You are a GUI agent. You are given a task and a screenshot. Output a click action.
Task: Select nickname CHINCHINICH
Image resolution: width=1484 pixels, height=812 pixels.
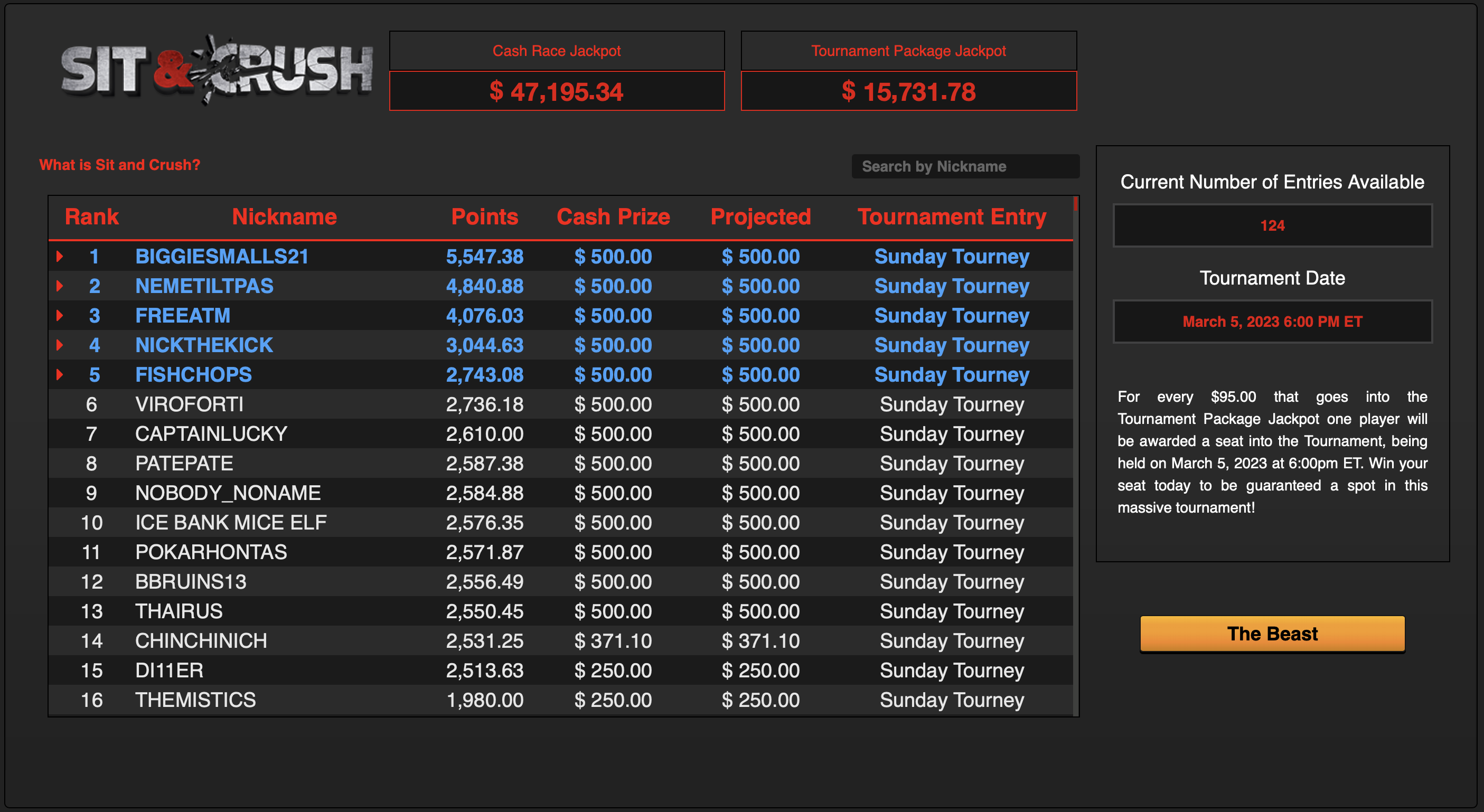tap(201, 640)
